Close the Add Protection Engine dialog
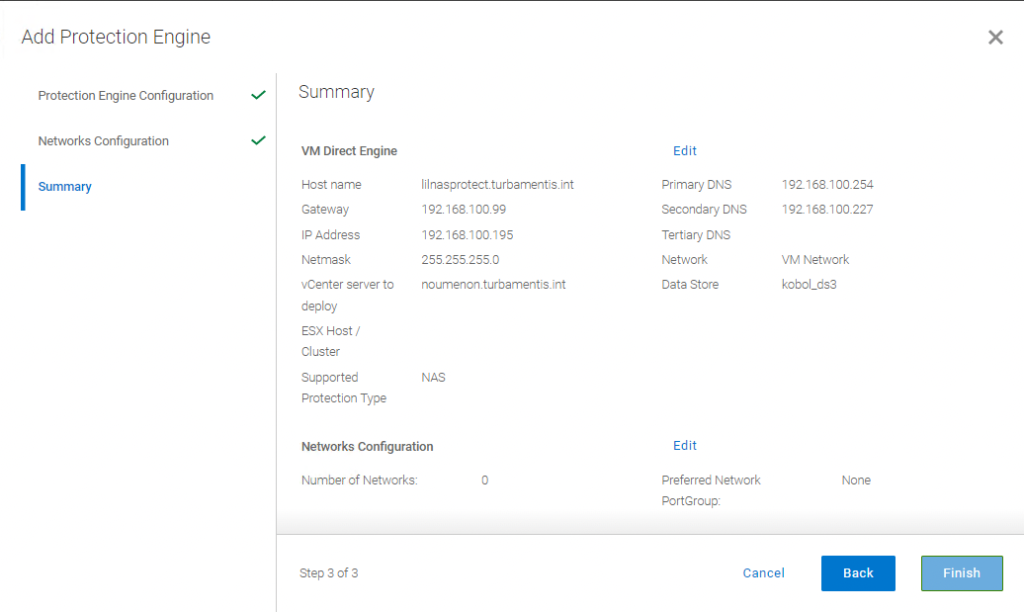 995,37
